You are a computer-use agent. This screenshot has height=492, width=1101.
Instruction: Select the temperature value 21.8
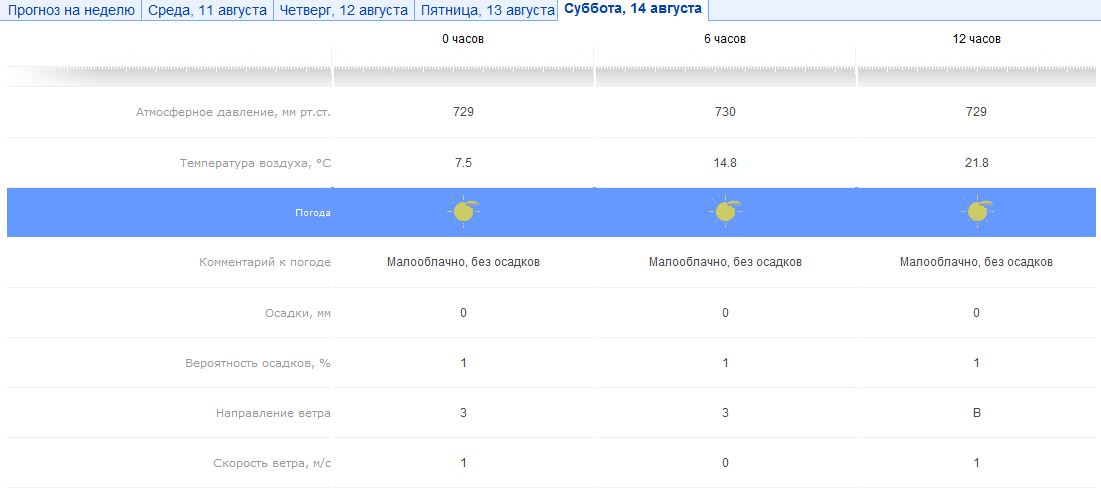click(x=977, y=162)
